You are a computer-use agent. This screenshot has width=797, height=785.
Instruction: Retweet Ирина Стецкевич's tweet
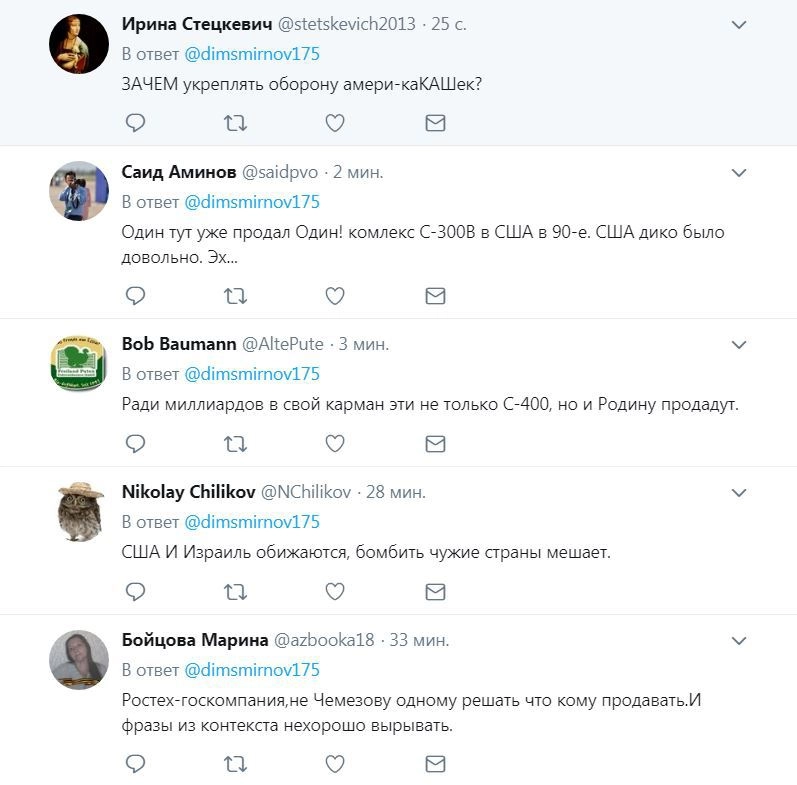(x=235, y=123)
